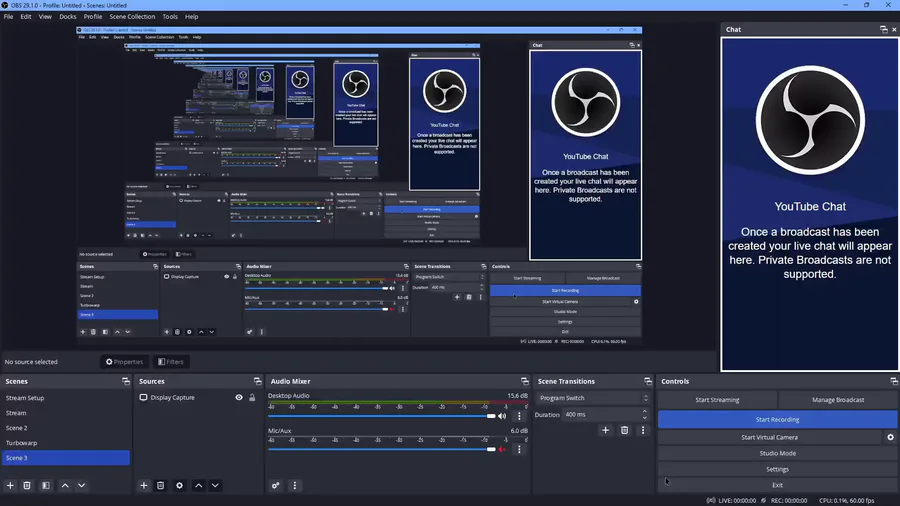Image resolution: width=900 pixels, height=506 pixels.
Task: Open Audio Mixer toolbar menu dots
Action: click(x=294, y=485)
